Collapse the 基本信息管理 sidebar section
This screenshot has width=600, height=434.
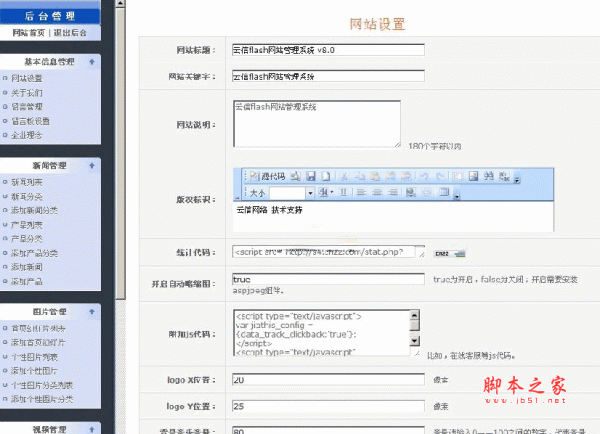pos(92,62)
